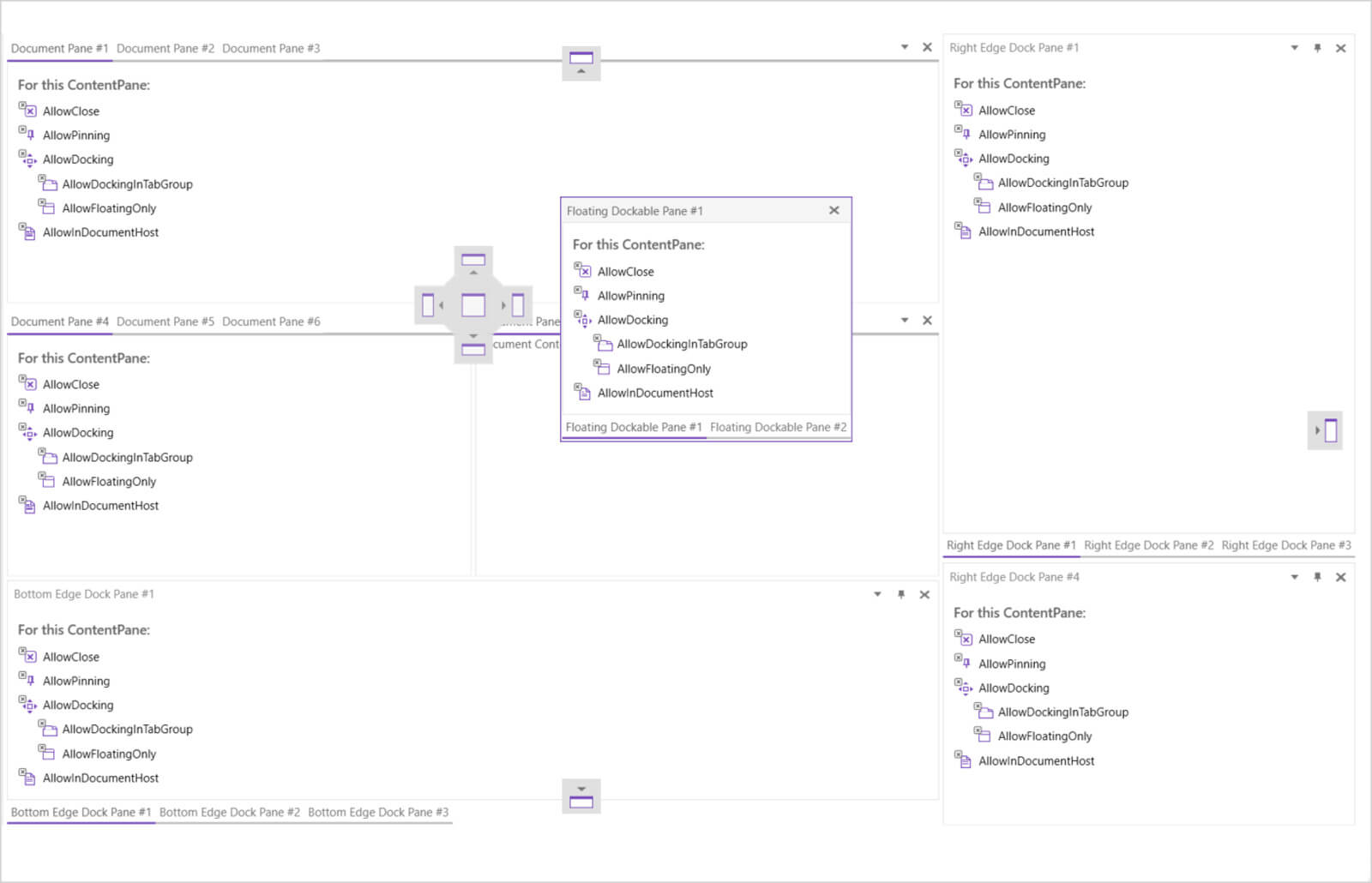The width and height of the screenshot is (1372, 883).
Task: Switch to Document Pane #2 tab
Action: [165, 48]
